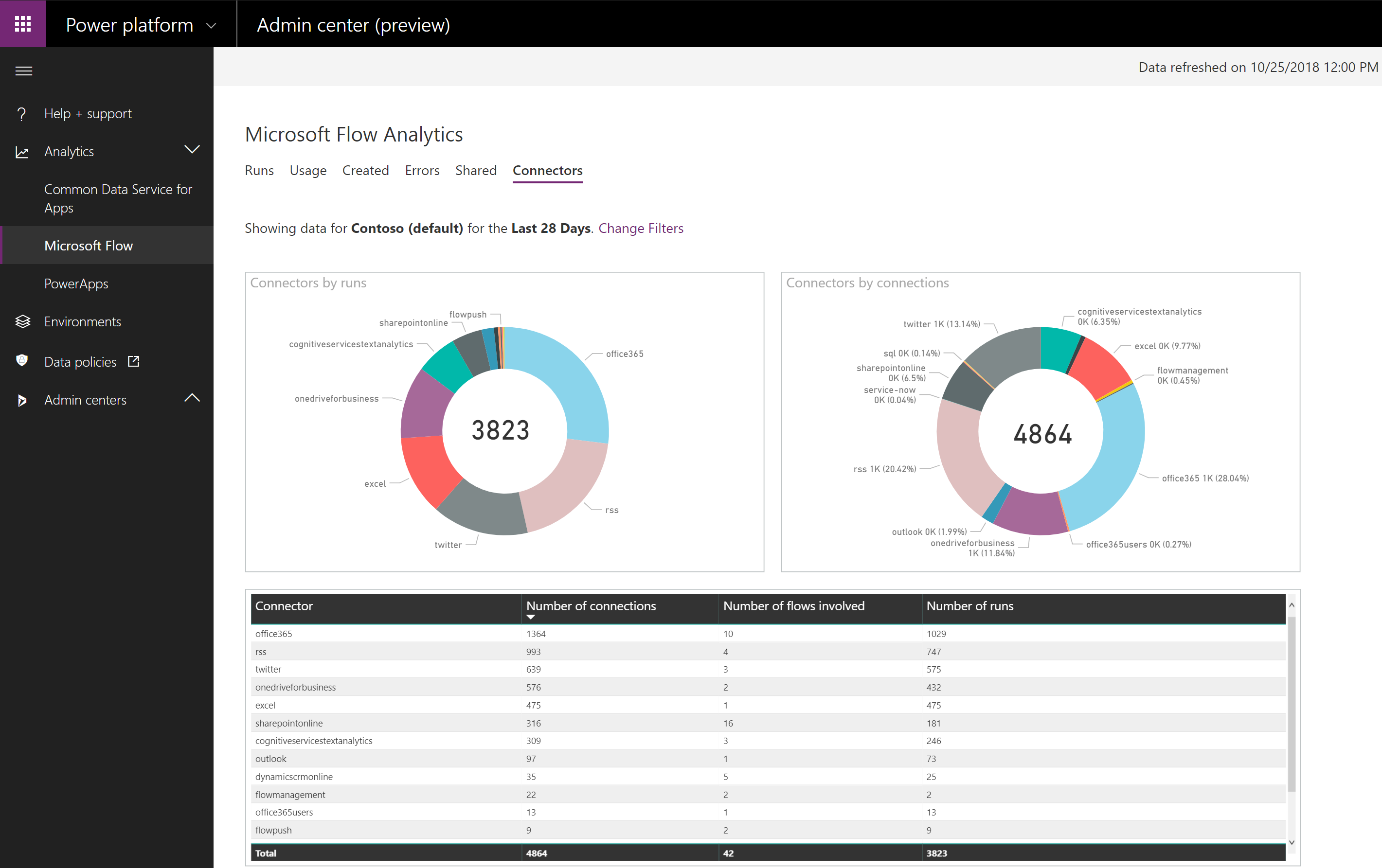Select the Analytics chart icon in sidebar

(22, 151)
